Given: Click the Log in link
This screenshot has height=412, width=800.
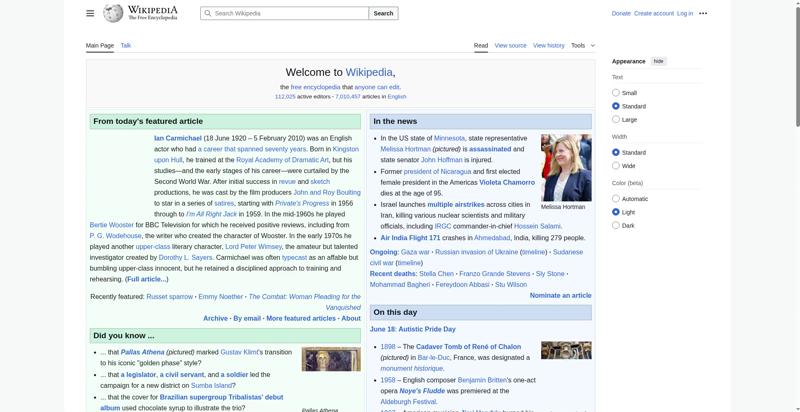Looking at the screenshot, I should (x=685, y=13).
